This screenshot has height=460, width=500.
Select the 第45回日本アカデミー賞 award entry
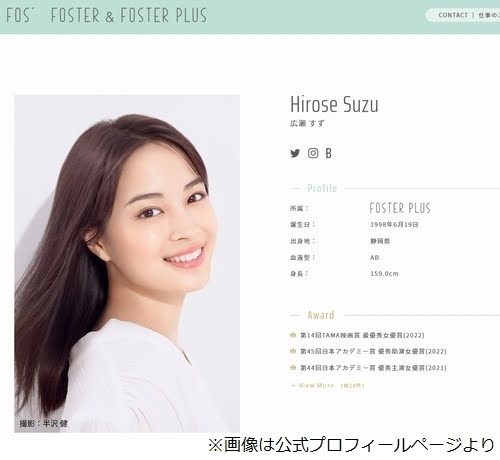coord(373,351)
